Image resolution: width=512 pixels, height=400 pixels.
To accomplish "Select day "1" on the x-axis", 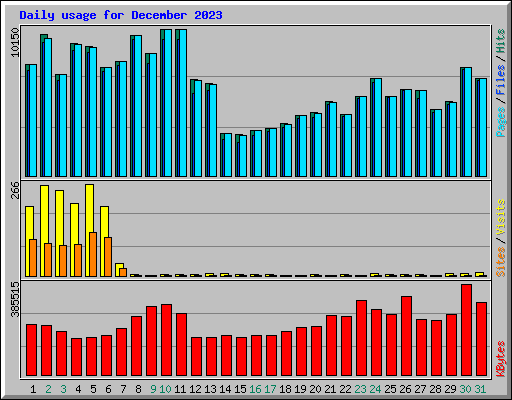I will click(x=33, y=389).
